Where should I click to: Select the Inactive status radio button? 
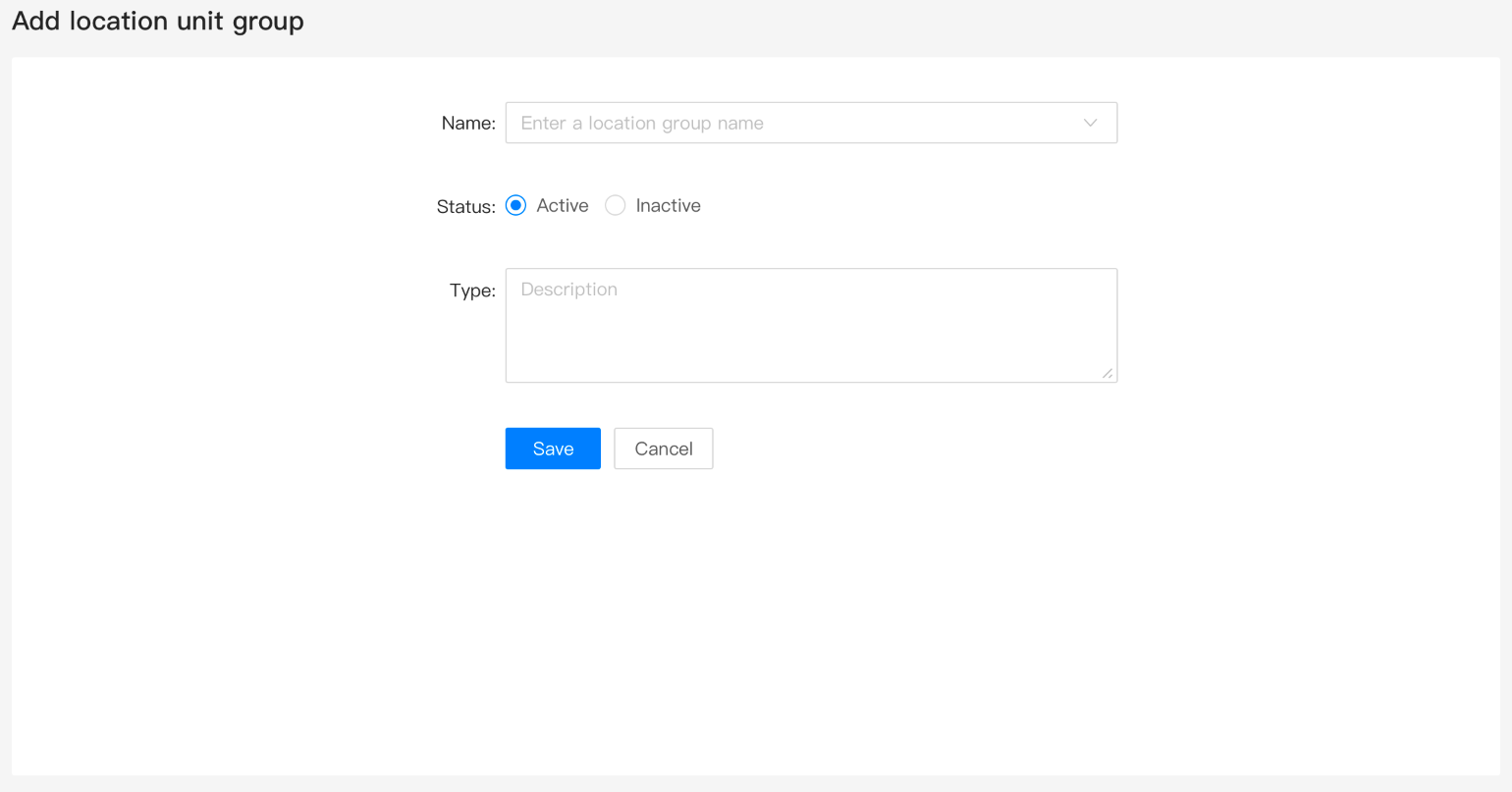(x=616, y=205)
